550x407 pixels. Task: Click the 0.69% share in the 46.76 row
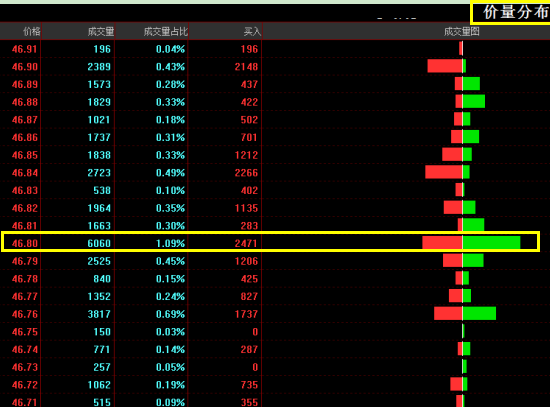170,314
